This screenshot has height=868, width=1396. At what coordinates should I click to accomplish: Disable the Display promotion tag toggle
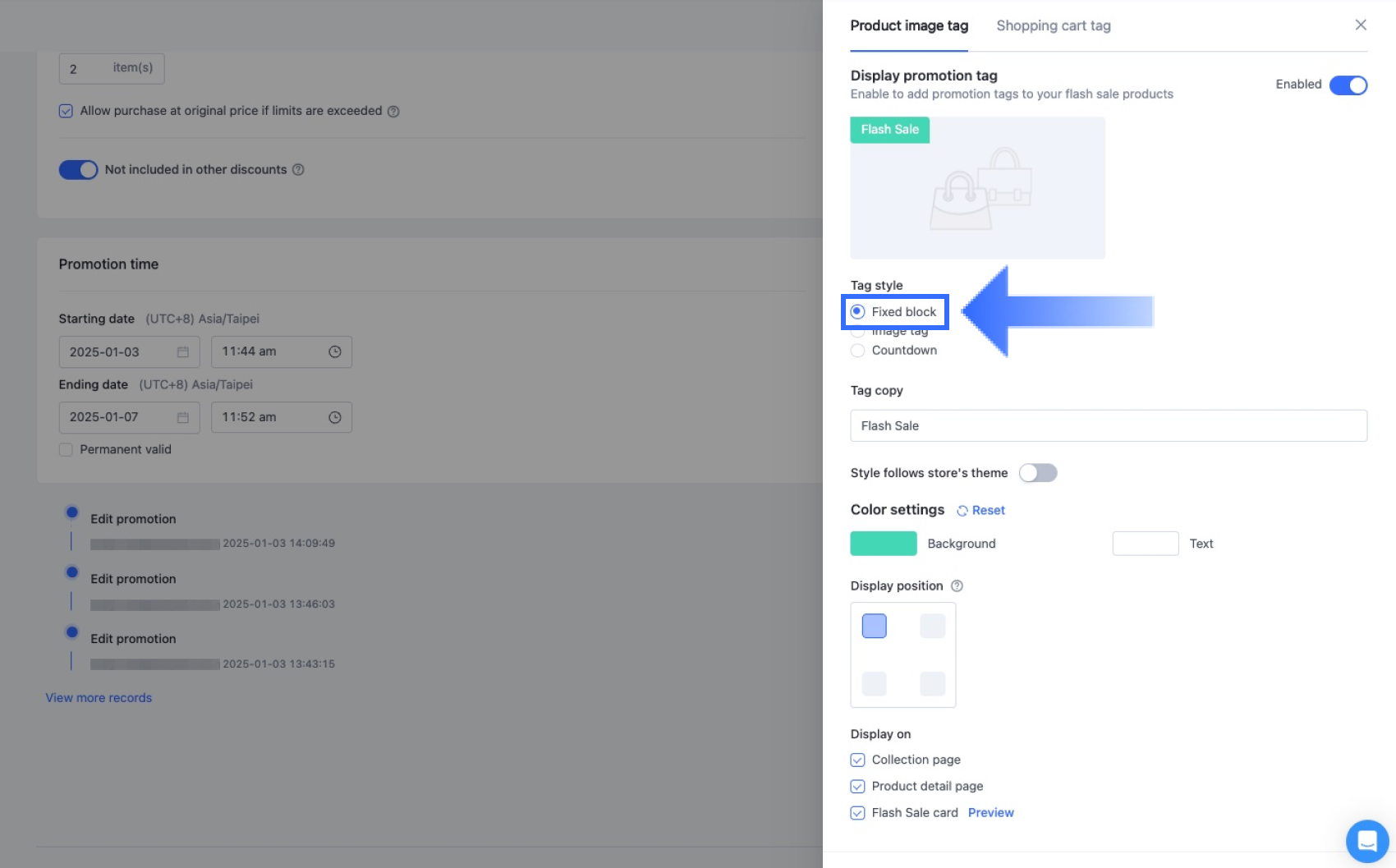click(1348, 85)
